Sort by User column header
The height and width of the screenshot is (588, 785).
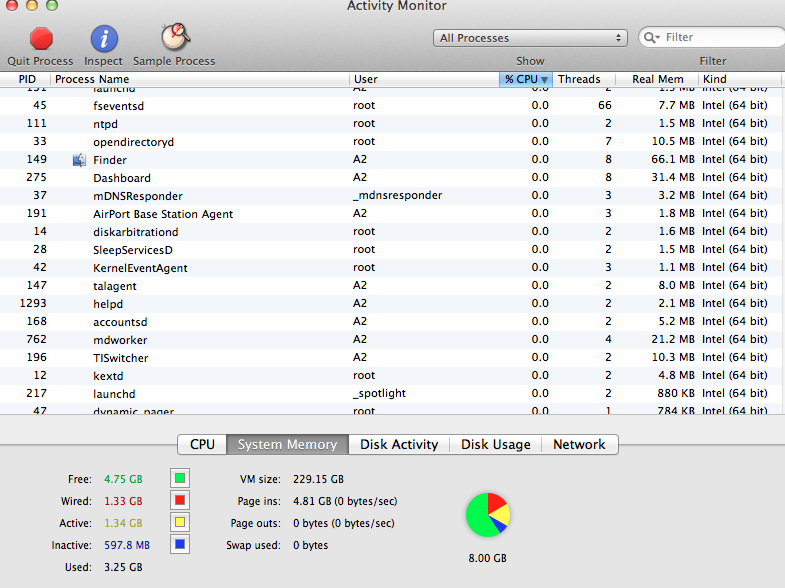click(424, 79)
